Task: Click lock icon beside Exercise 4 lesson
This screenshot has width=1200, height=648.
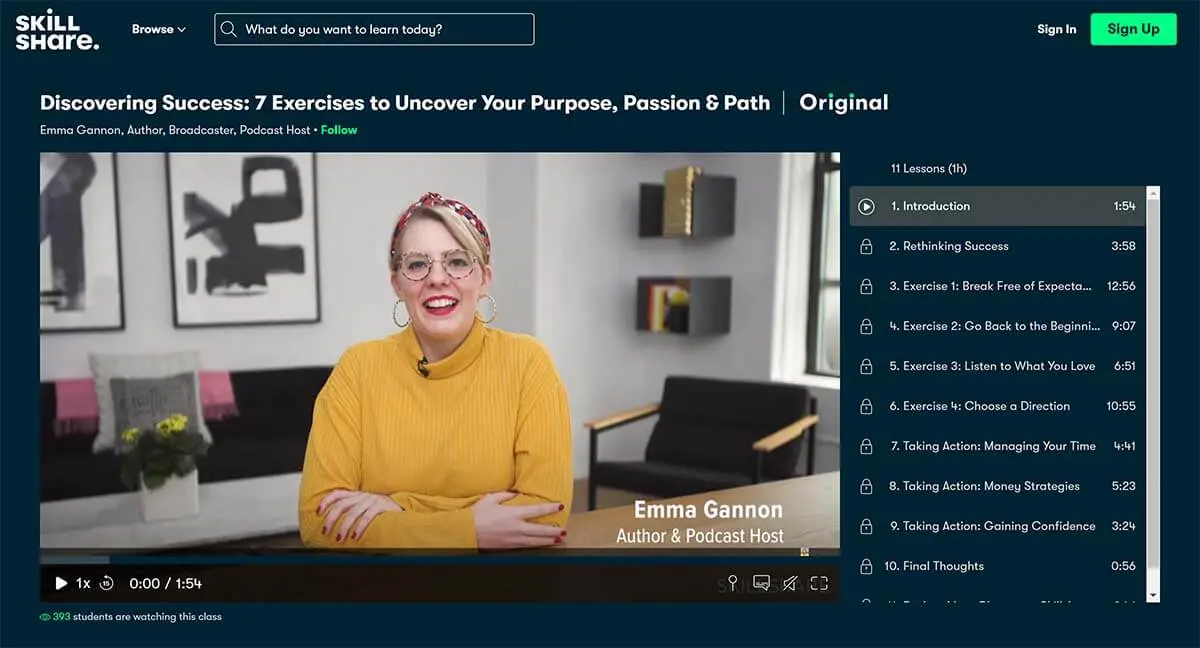Action: point(867,406)
